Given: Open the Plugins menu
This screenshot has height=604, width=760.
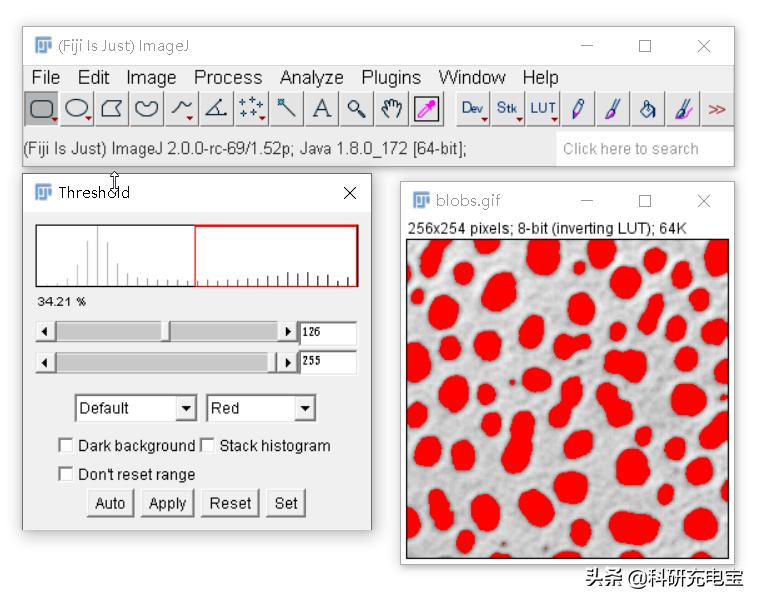Looking at the screenshot, I should click(391, 77).
